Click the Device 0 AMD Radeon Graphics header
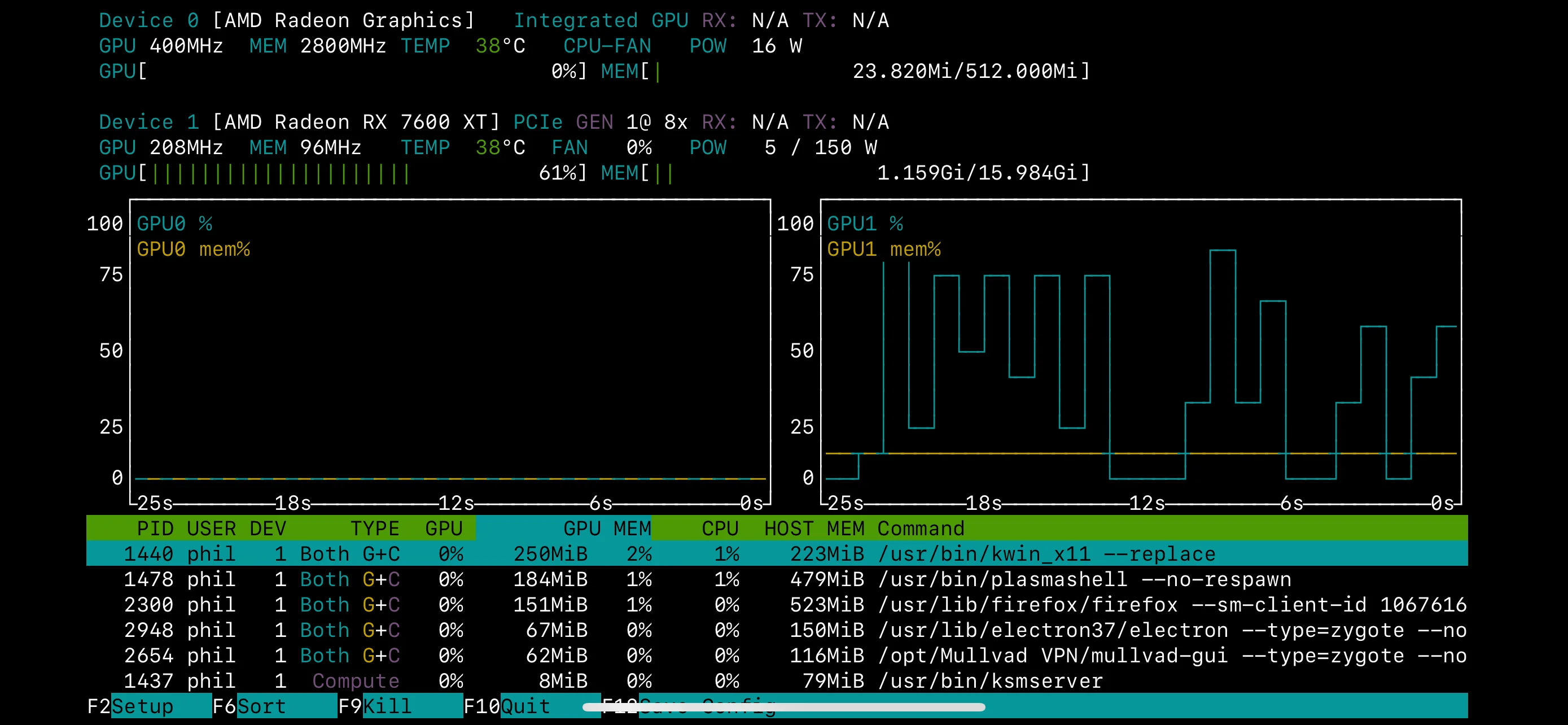Viewport: 1568px width, 725px height. click(x=286, y=19)
